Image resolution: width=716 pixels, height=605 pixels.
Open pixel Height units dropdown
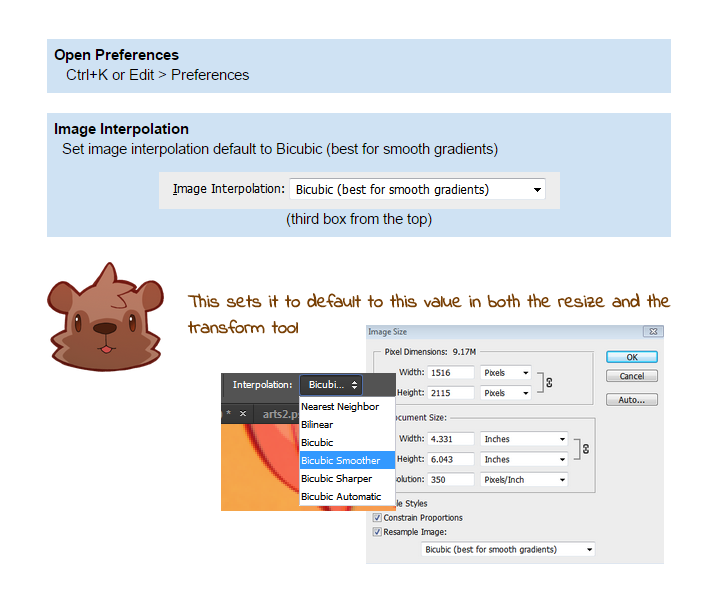[506, 393]
